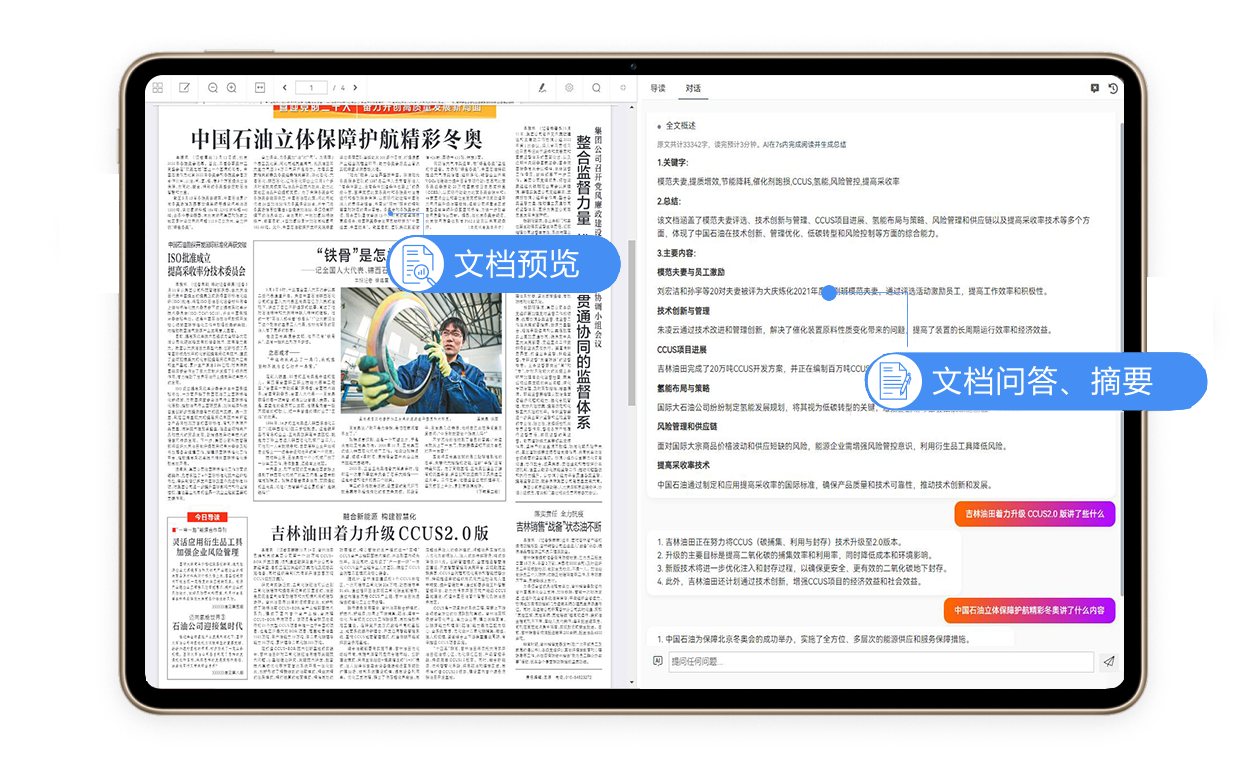The width and height of the screenshot is (1258, 770).
Task: Open the conversation history icon
Action: [1113, 88]
